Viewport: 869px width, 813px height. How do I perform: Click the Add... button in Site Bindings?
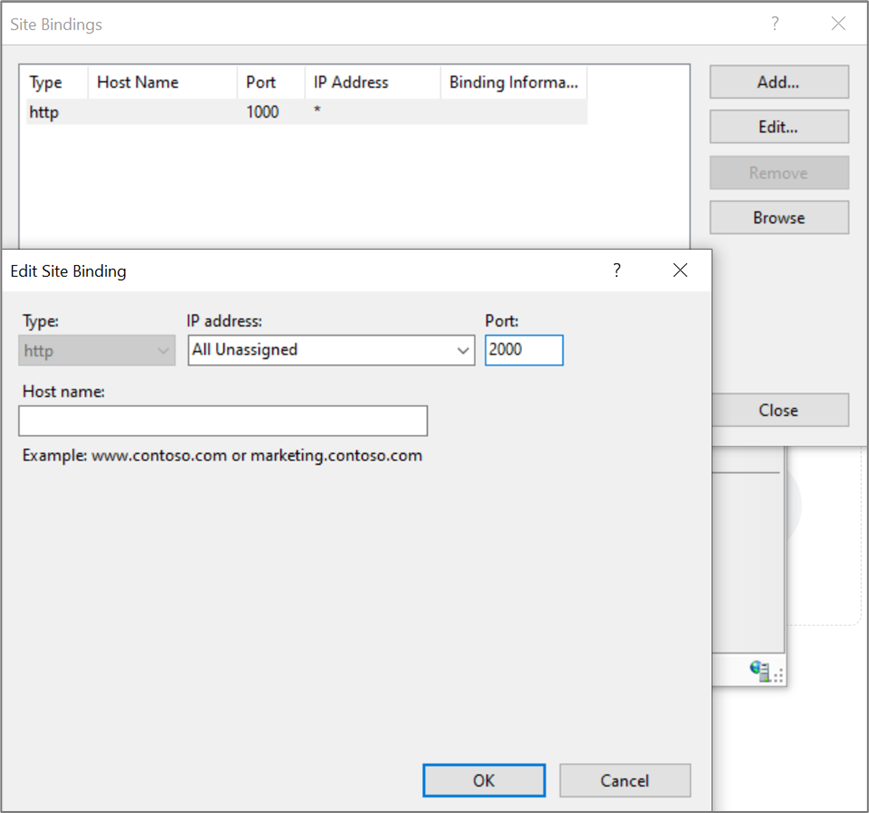point(779,82)
